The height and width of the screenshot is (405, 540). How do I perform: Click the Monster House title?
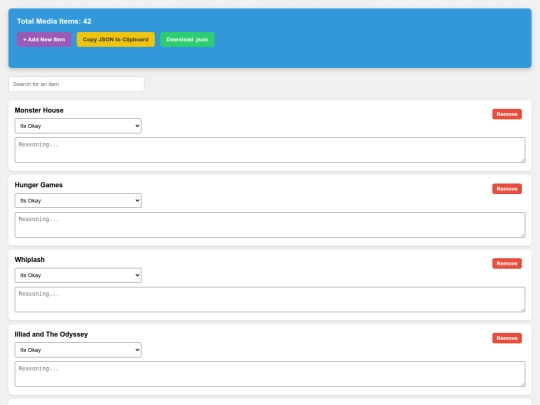[39, 111]
